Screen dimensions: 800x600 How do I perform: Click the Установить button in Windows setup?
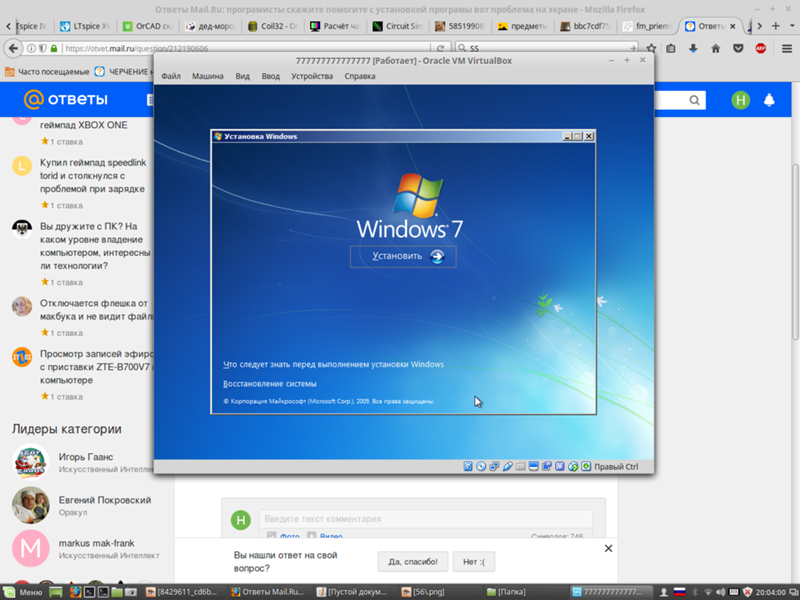403,256
